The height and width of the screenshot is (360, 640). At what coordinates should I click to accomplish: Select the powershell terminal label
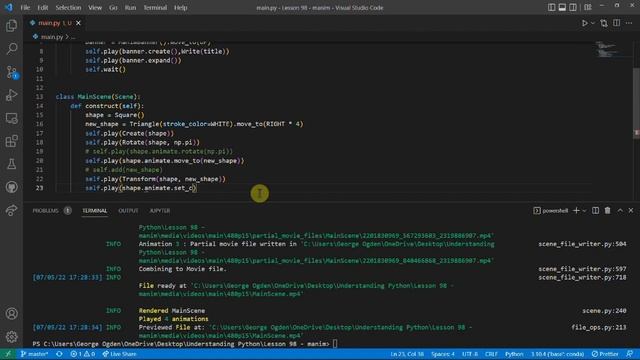[x=551, y=211]
